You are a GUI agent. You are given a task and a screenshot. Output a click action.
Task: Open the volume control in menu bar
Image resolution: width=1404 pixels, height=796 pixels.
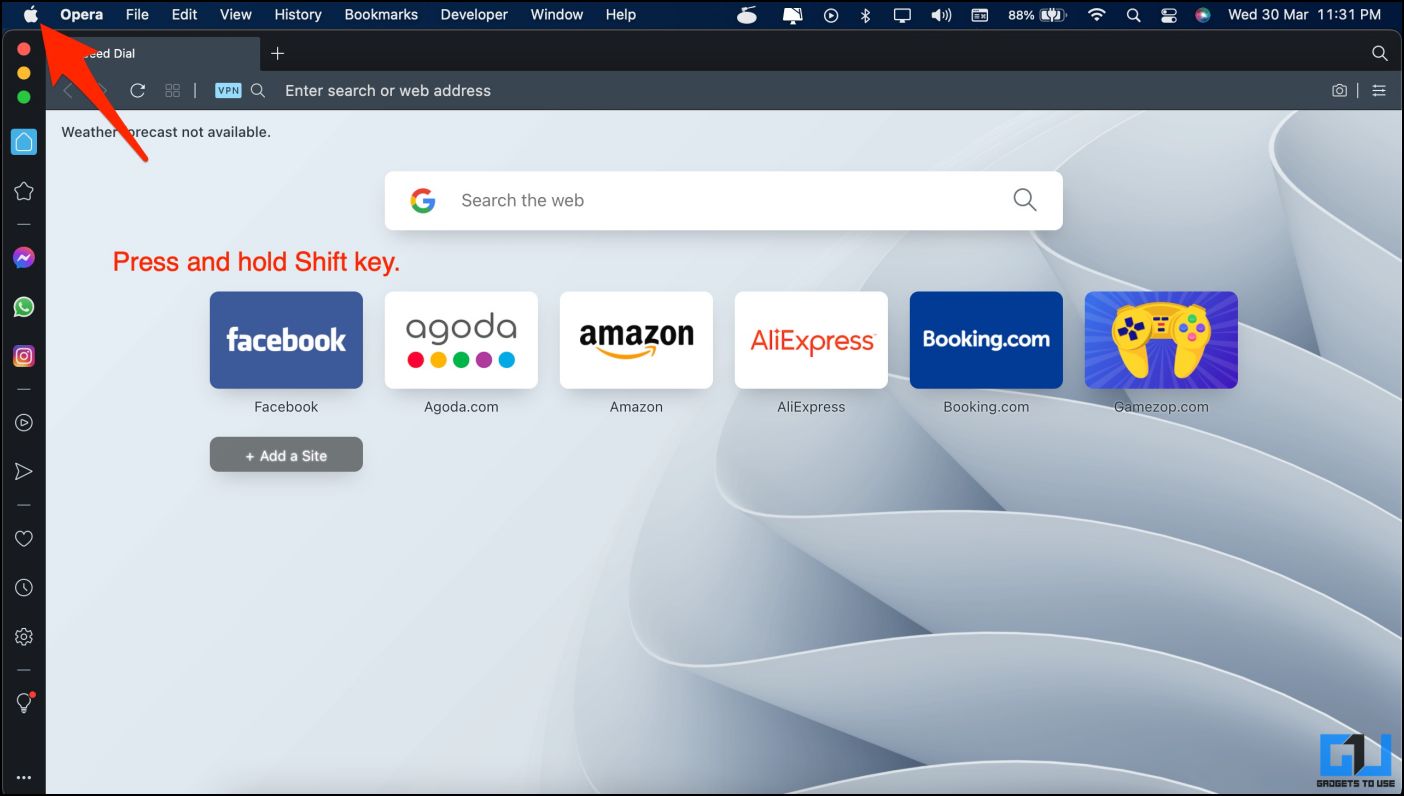point(941,15)
